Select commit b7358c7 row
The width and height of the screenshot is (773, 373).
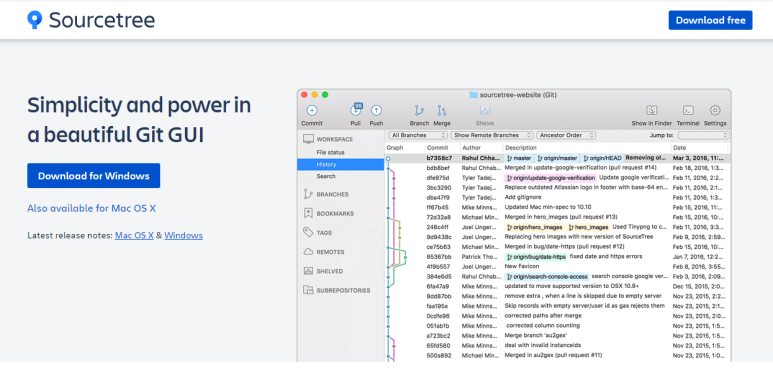(557, 158)
